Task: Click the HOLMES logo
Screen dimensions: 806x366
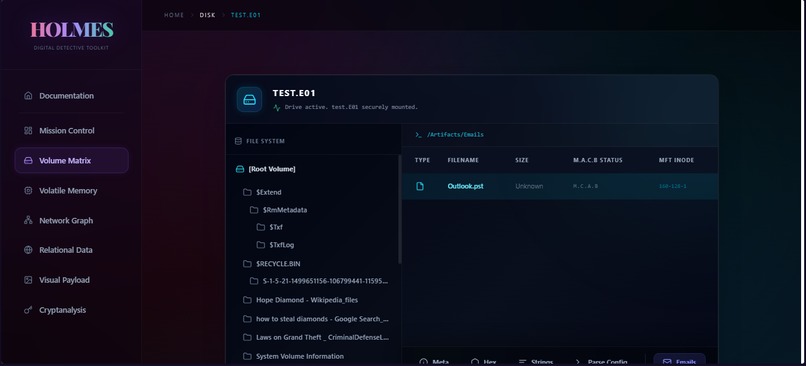Action: click(71, 30)
